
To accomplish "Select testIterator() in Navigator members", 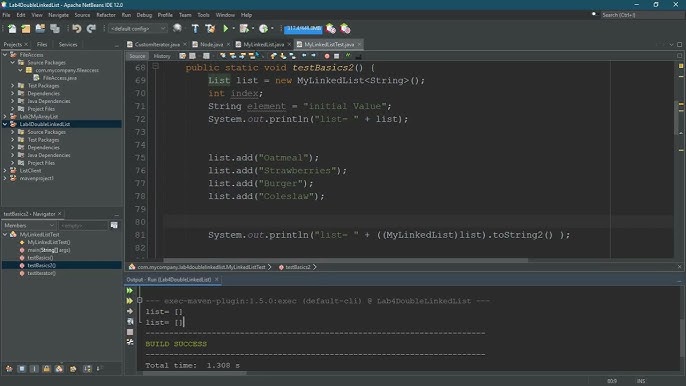I will (x=41, y=273).
